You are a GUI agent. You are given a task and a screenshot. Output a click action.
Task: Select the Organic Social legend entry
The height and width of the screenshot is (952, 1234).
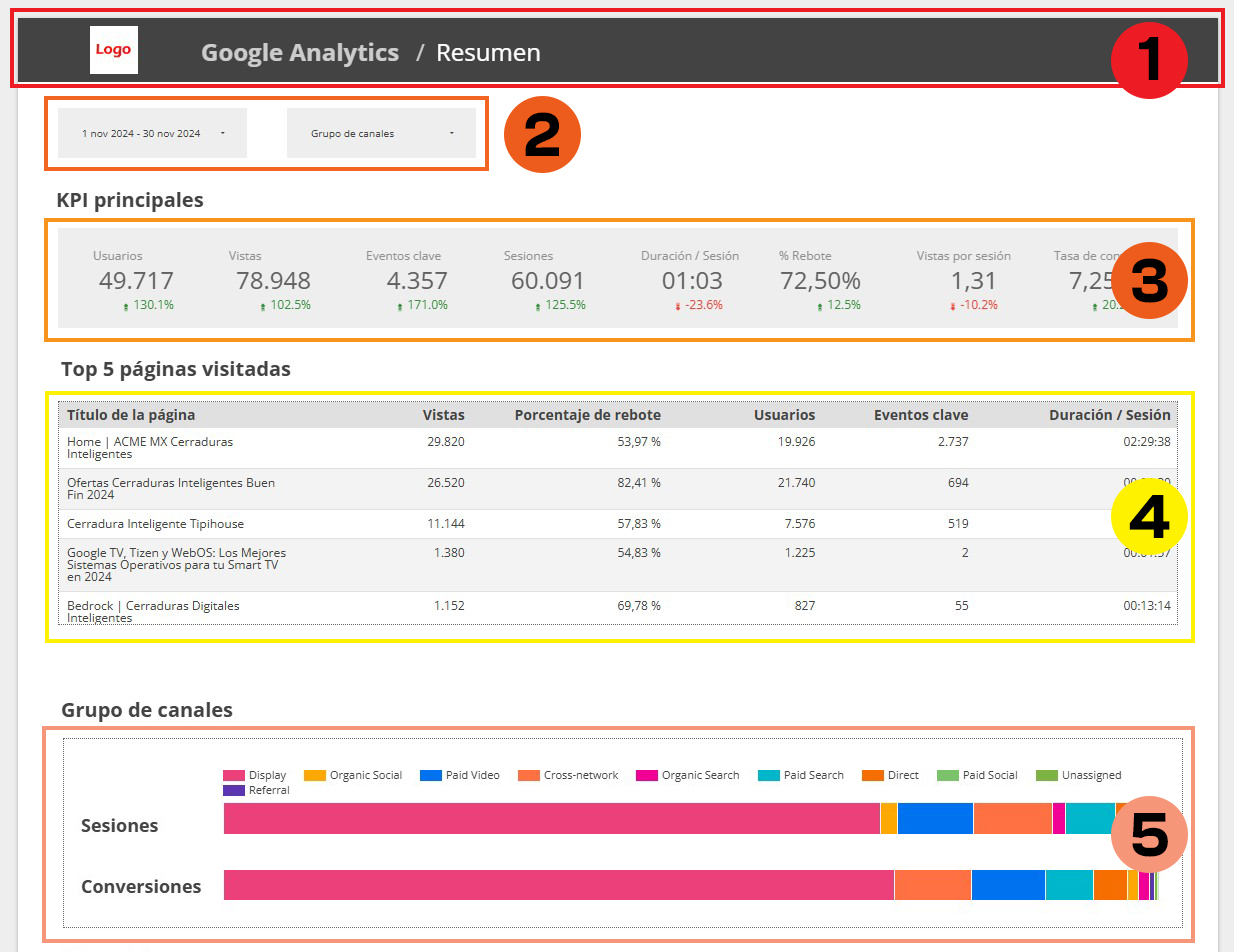(353, 775)
